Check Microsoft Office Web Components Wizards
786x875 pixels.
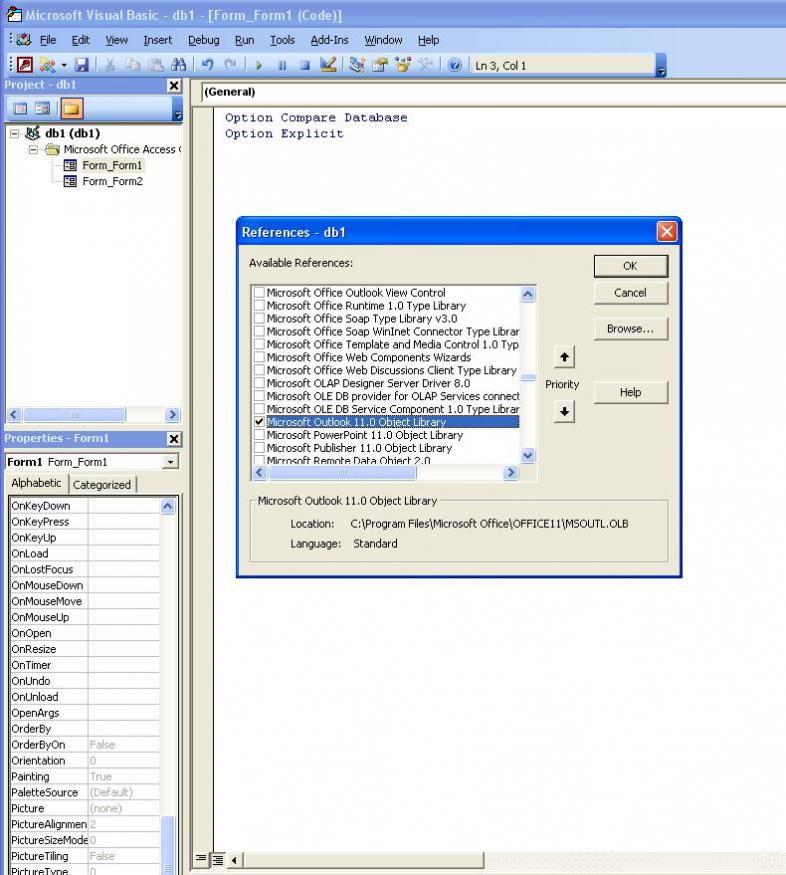(x=259, y=357)
